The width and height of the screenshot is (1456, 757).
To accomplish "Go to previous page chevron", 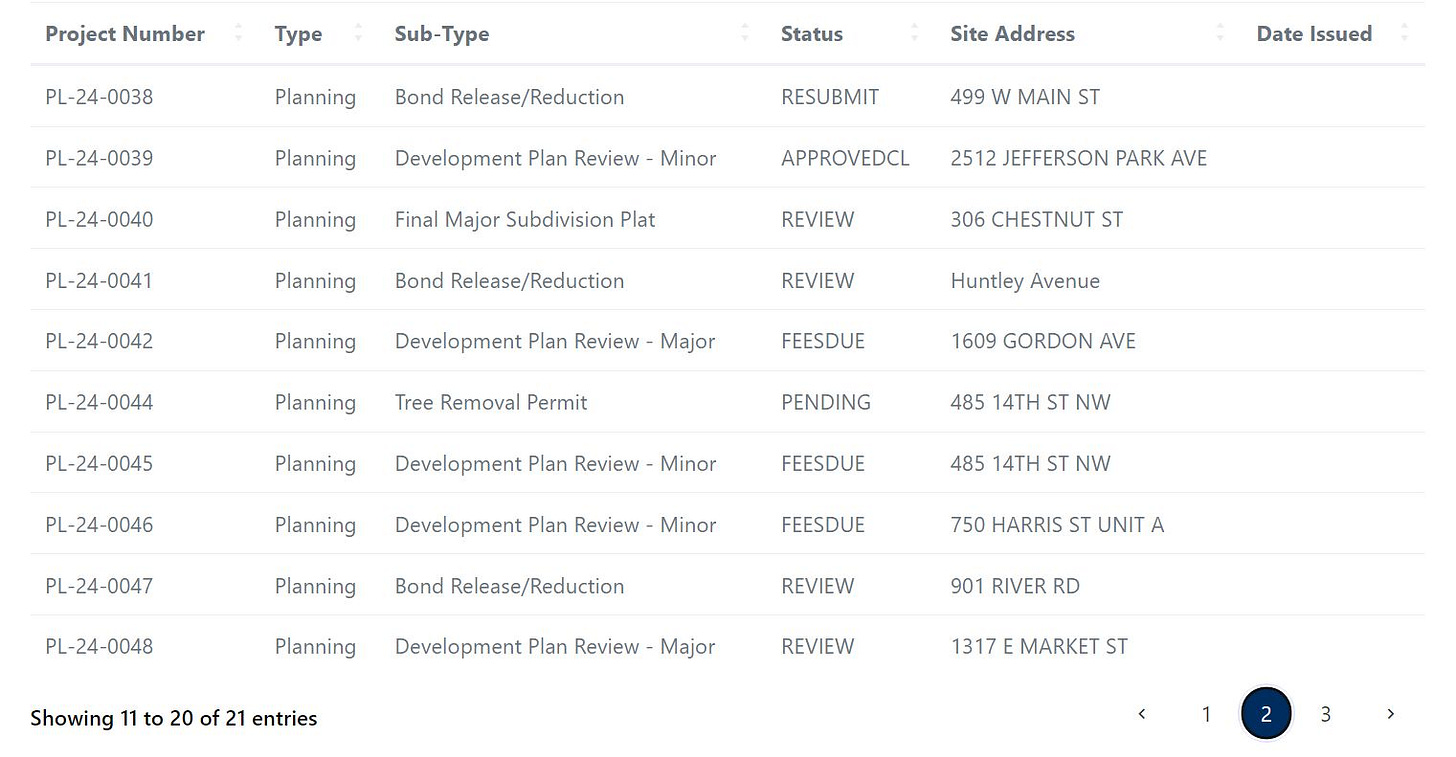I will click(x=1142, y=714).
